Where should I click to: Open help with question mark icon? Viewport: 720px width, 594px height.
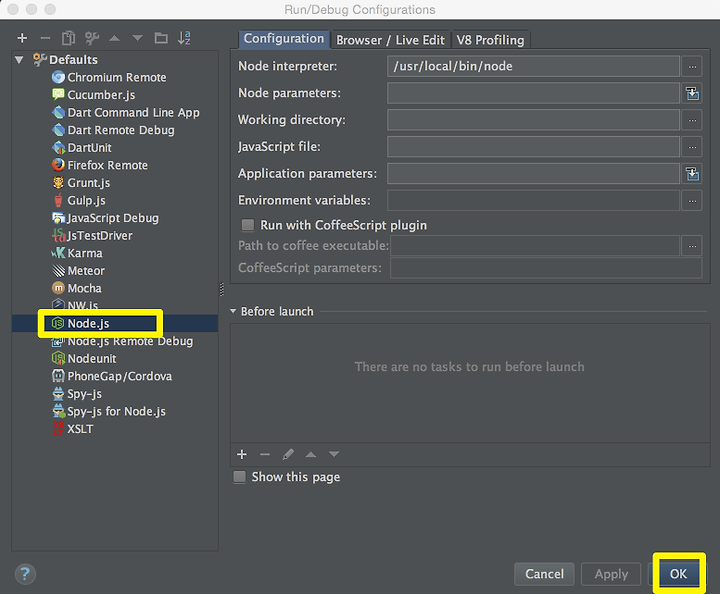tap(25, 574)
